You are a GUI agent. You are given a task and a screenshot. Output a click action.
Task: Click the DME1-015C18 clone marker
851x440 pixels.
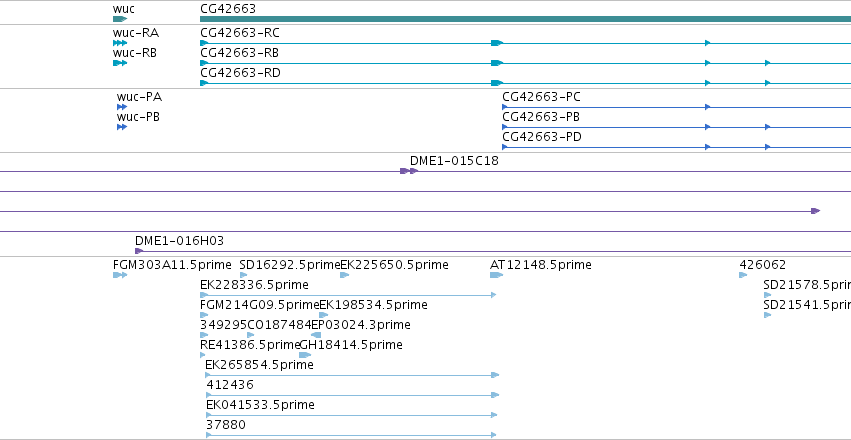click(x=409, y=171)
